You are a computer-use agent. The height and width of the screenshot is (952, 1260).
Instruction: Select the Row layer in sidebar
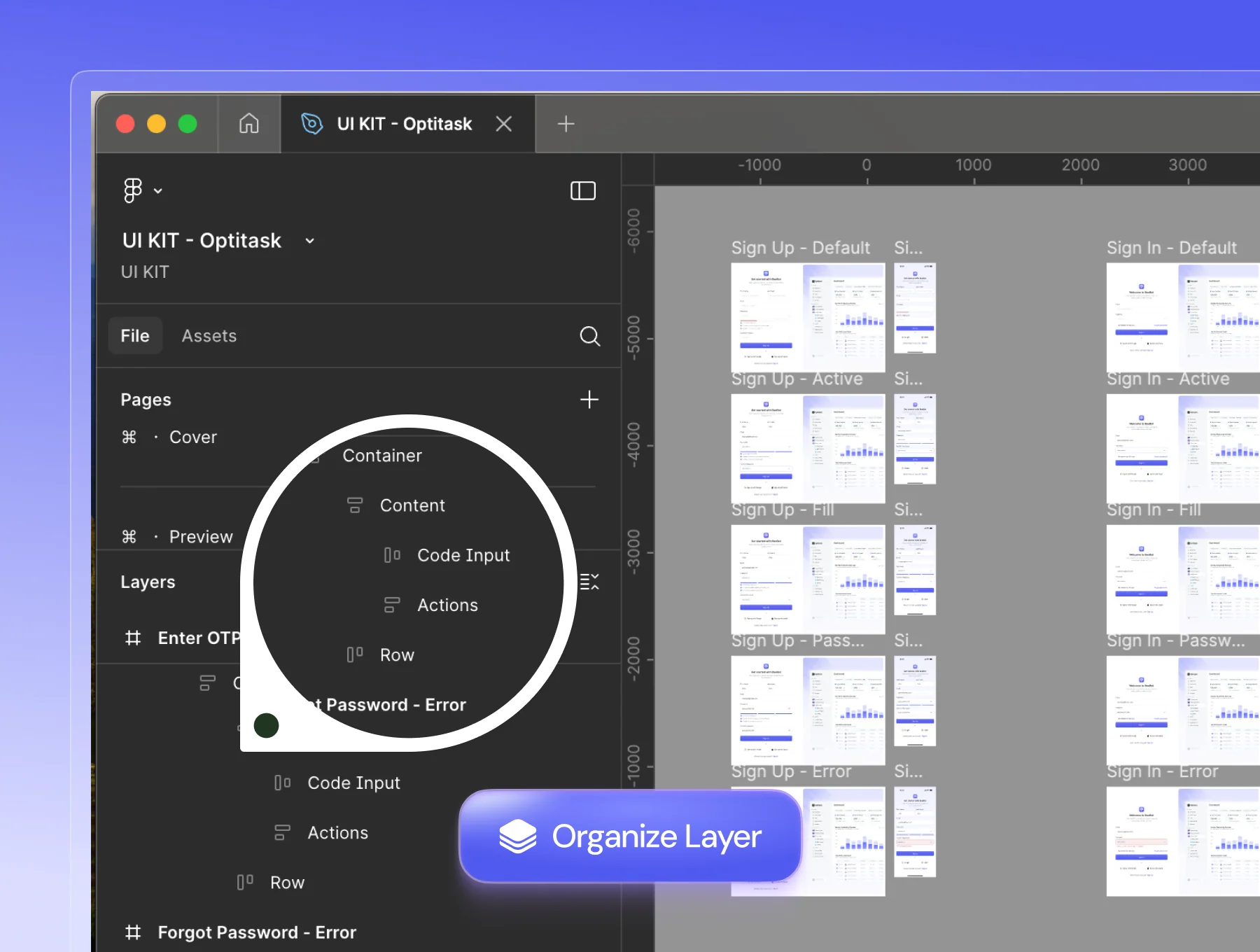point(288,883)
